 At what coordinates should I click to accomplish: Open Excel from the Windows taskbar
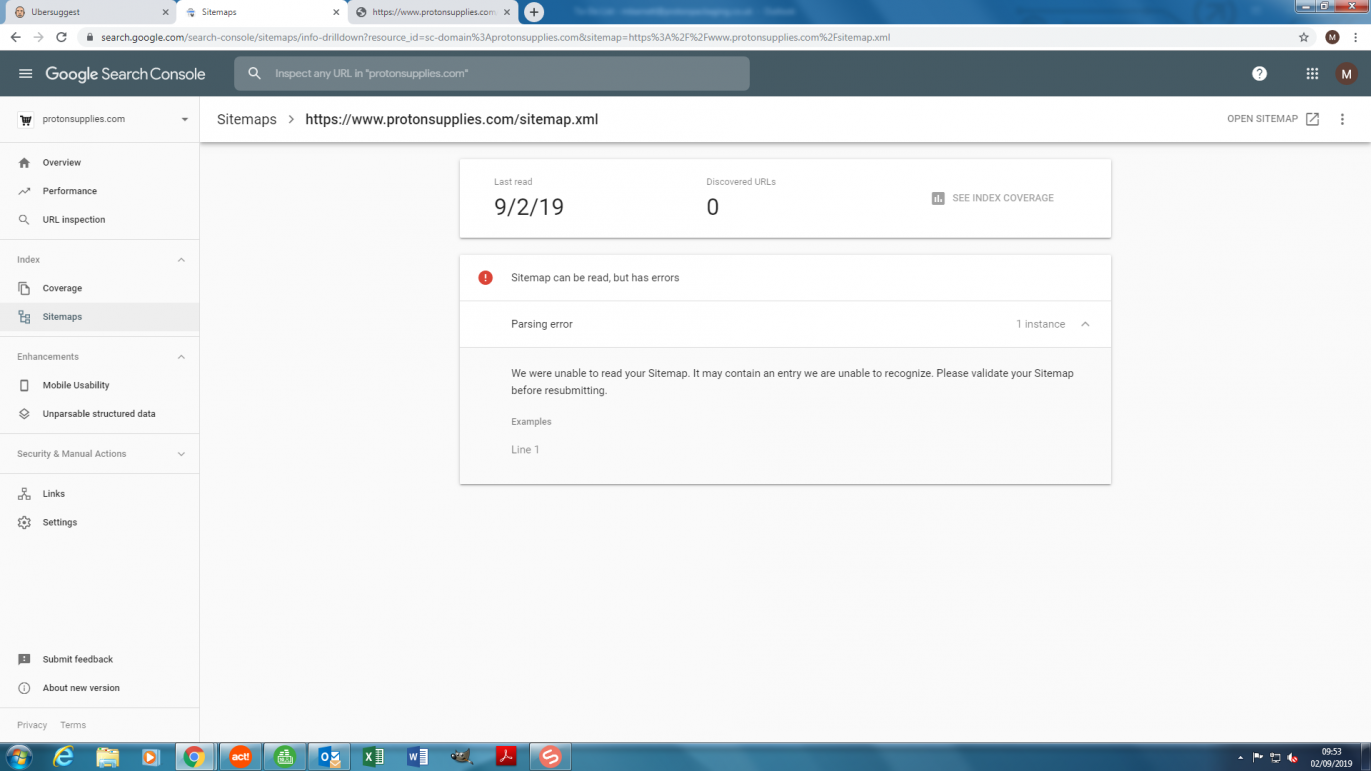tap(373, 757)
